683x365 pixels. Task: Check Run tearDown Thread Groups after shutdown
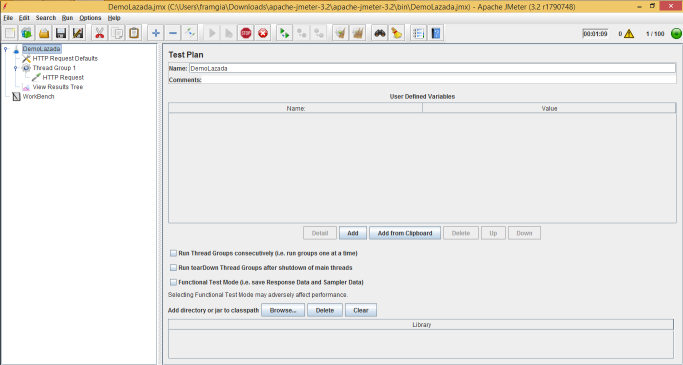click(x=173, y=267)
